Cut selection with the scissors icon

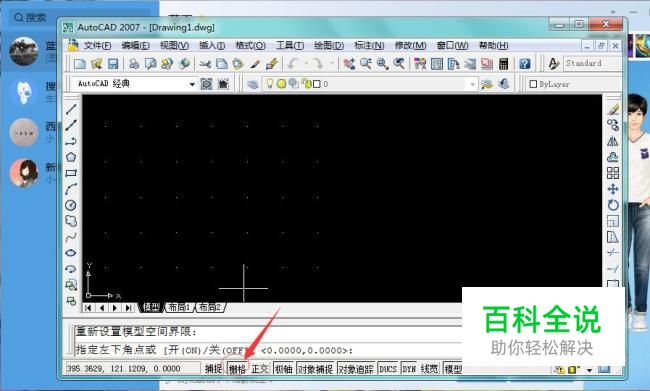pyautogui.click(x=205, y=64)
